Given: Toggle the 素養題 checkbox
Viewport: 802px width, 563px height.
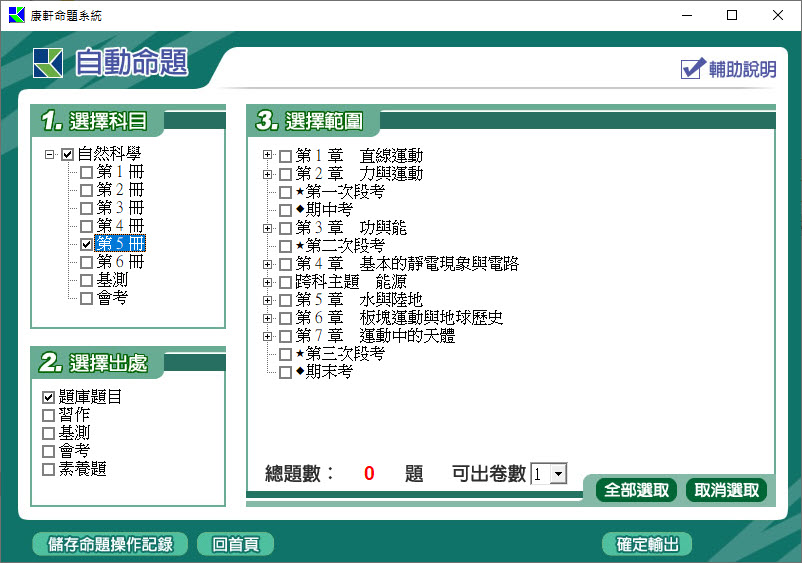Looking at the screenshot, I should [49, 469].
